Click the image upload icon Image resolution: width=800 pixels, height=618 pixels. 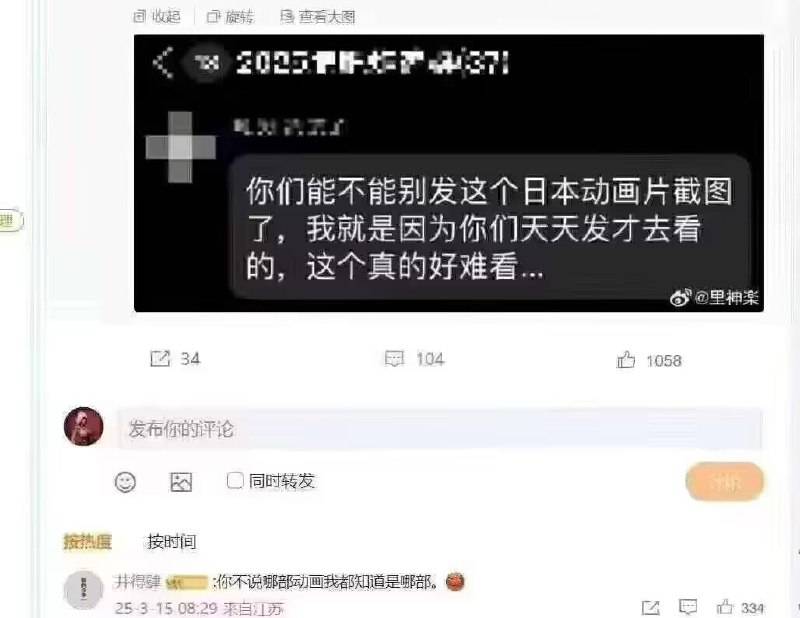coord(181,482)
